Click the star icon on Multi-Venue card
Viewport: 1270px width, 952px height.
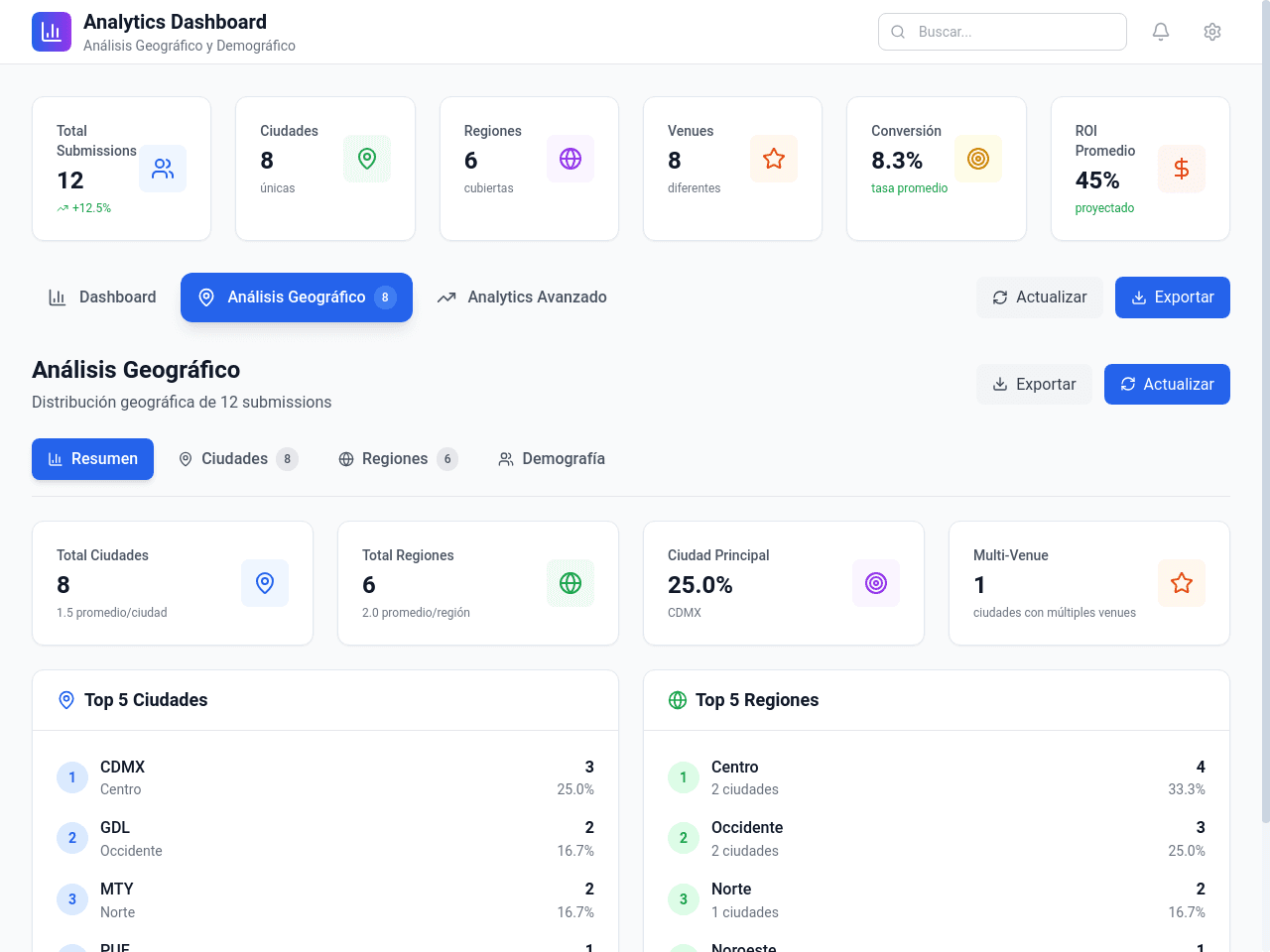click(1182, 583)
